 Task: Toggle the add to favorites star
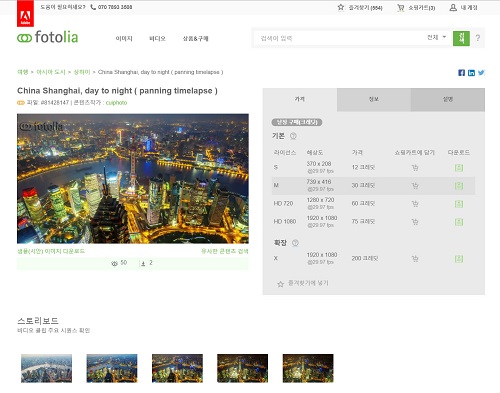pyautogui.click(x=281, y=284)
